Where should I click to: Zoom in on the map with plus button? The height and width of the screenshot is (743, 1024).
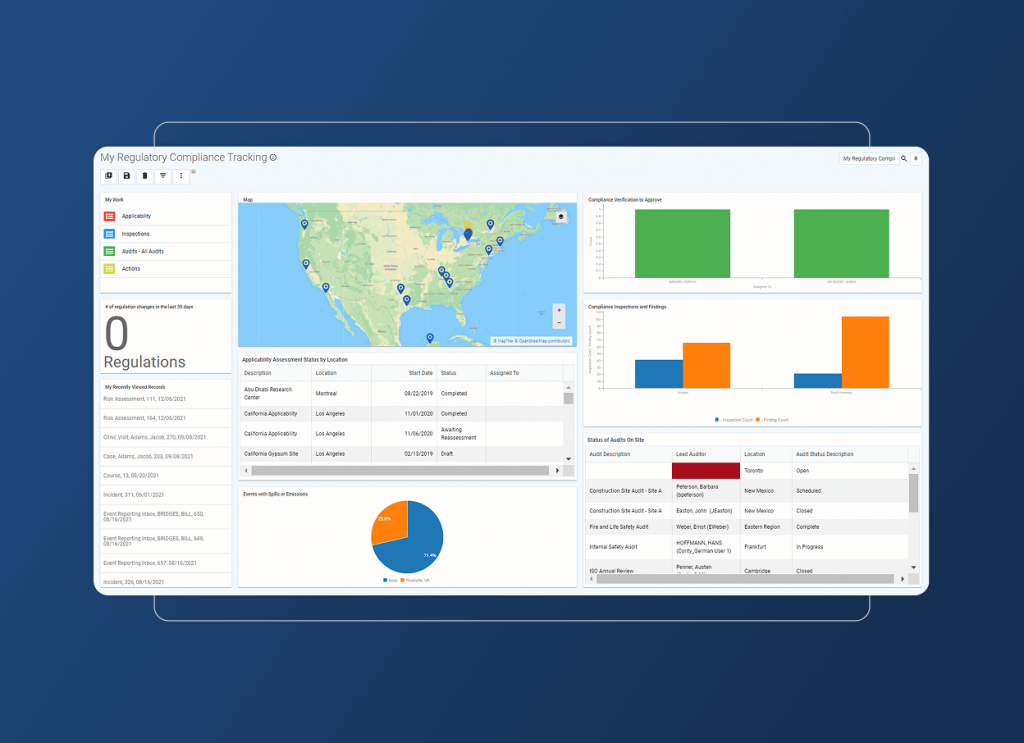(558, 309)
